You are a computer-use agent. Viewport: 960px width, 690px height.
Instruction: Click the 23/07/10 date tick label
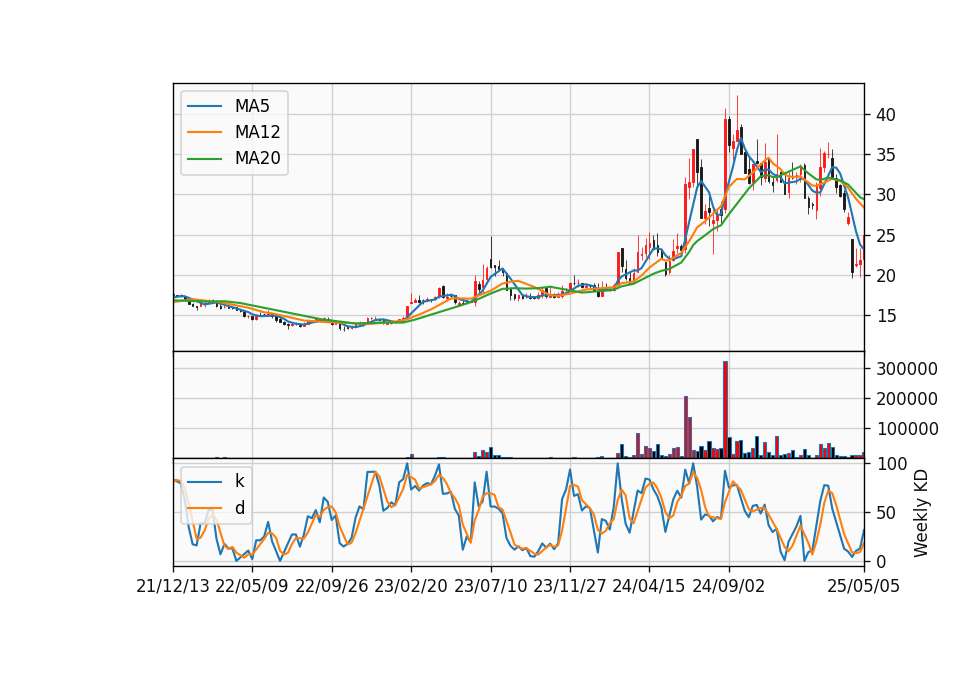(490, 587)
